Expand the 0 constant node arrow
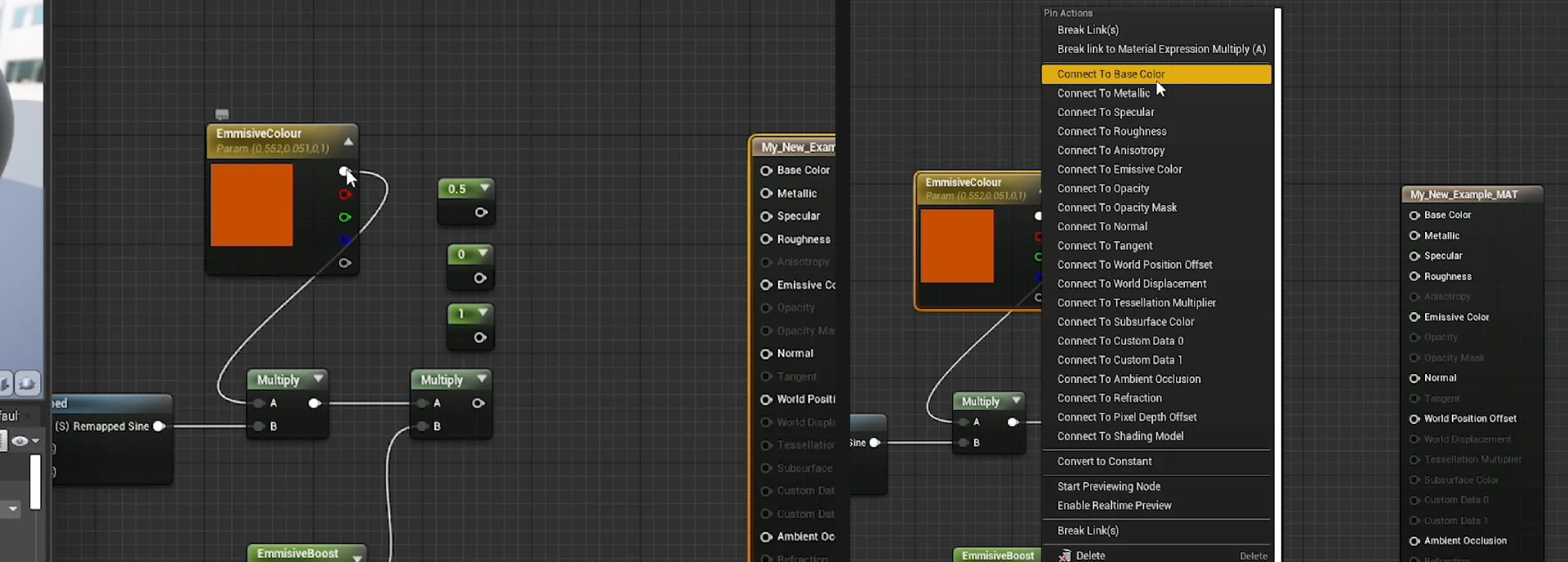 pos(483,253)
